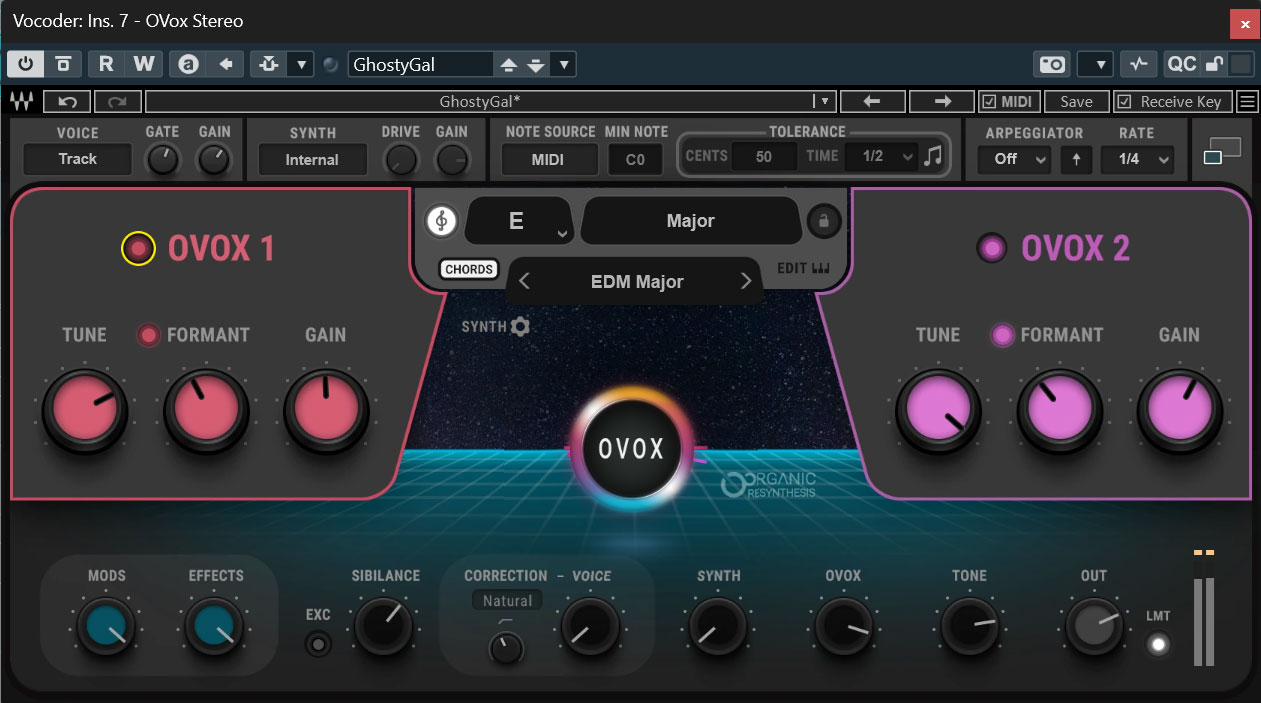Image resolution: width=1261 pixels, height=703 pixels.
Task: Open the SYNTH gear settings
Action: point(520,326)
